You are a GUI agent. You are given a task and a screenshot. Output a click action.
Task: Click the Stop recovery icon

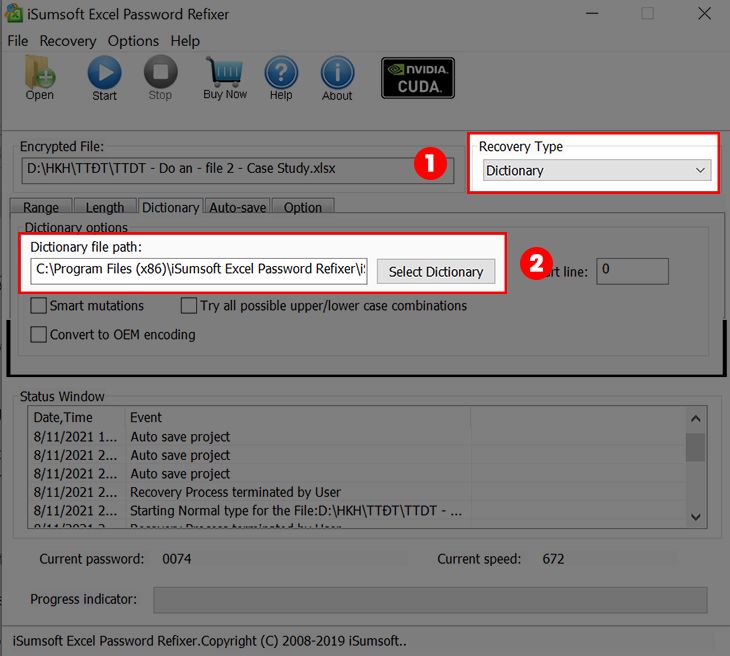pos(160,74)
